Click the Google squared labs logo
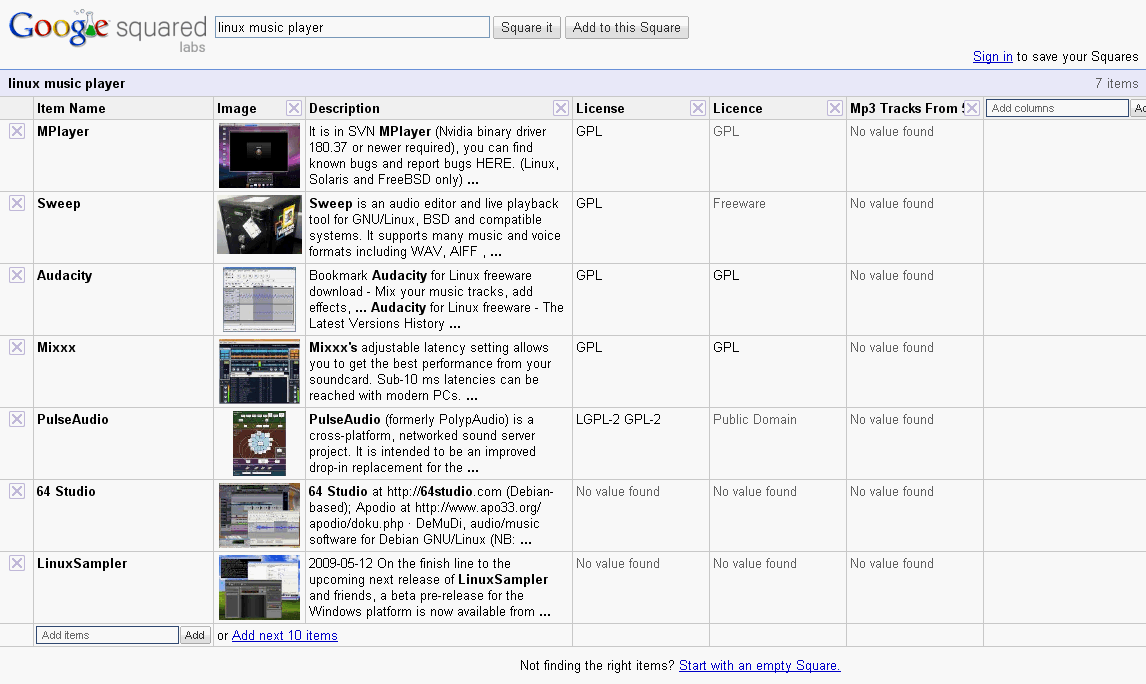 pyautogui.click(x=107, y=31)
